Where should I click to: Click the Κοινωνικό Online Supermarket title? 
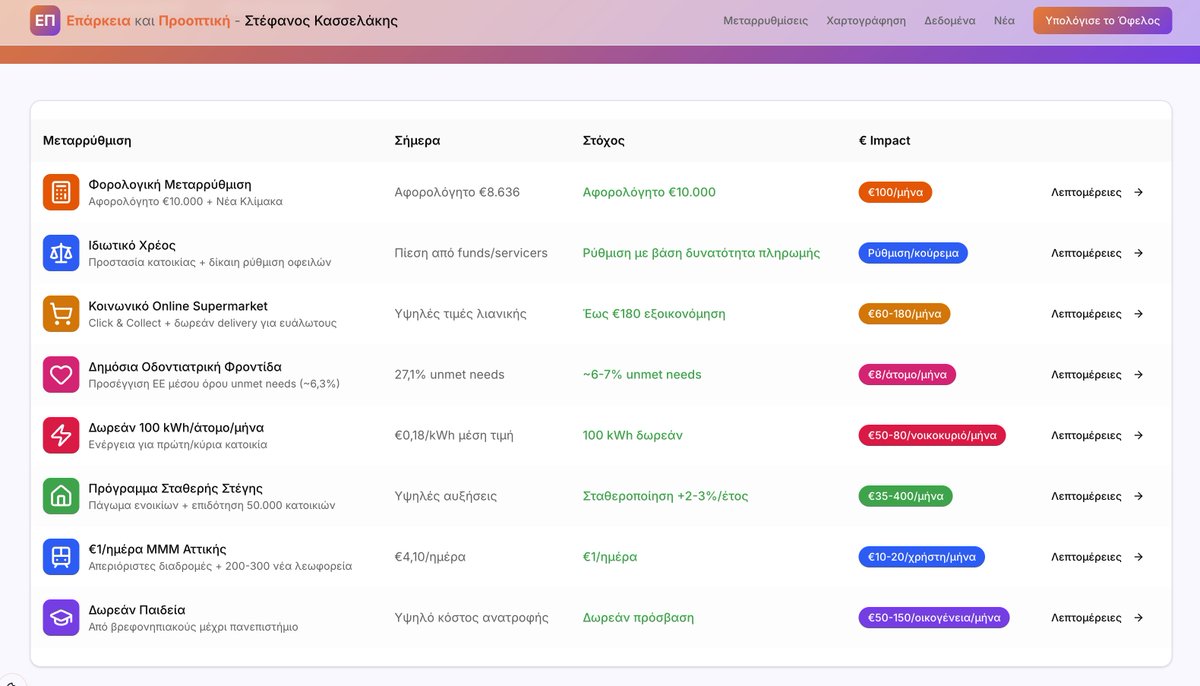coord(178,306)
